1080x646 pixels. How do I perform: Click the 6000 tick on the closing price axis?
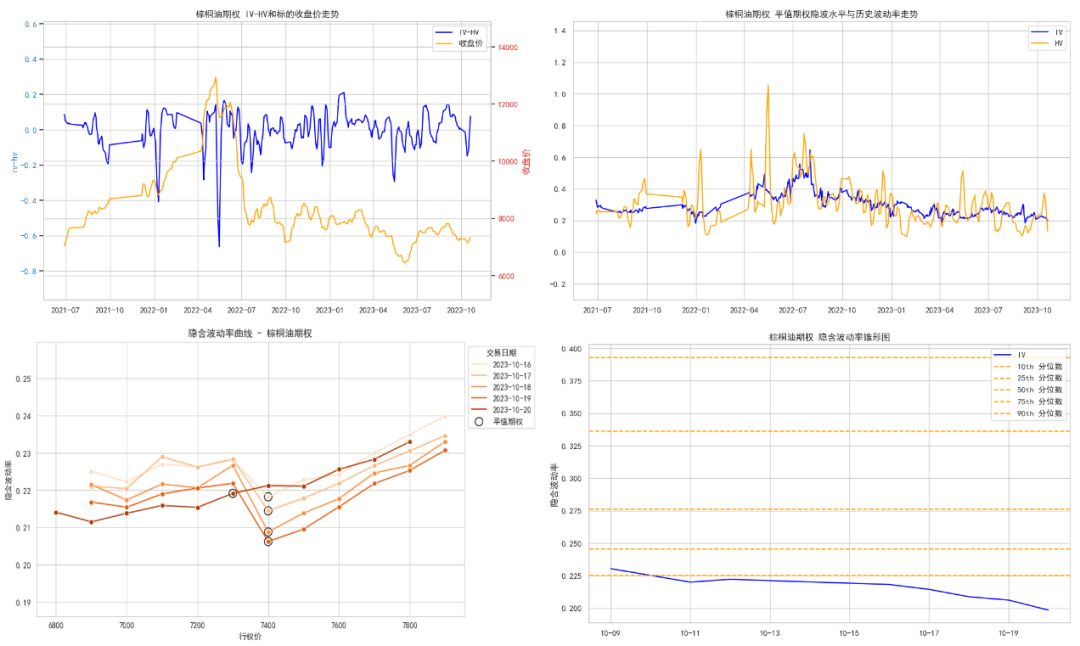point(506,276)
